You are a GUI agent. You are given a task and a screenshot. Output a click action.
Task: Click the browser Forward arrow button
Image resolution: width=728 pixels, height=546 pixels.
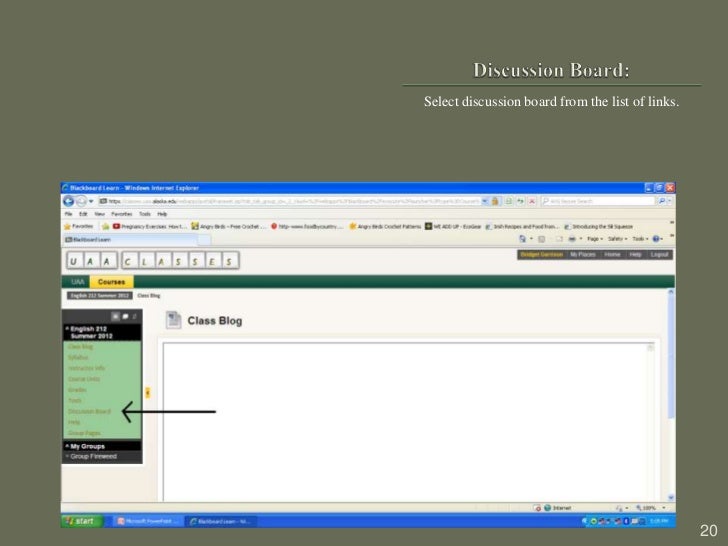[x=81, y=201]
